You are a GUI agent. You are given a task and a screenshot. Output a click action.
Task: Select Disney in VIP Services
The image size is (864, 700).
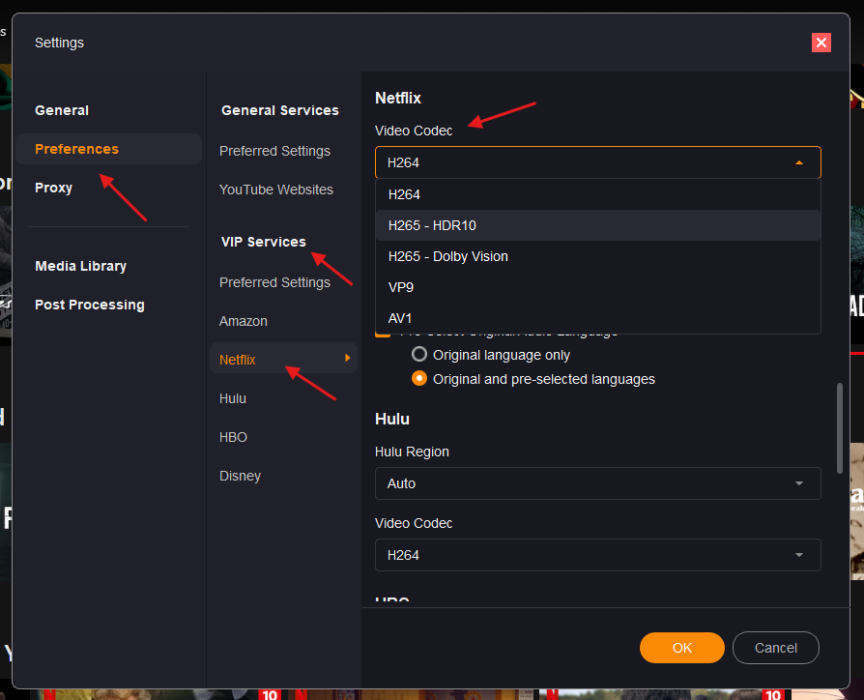240,476
